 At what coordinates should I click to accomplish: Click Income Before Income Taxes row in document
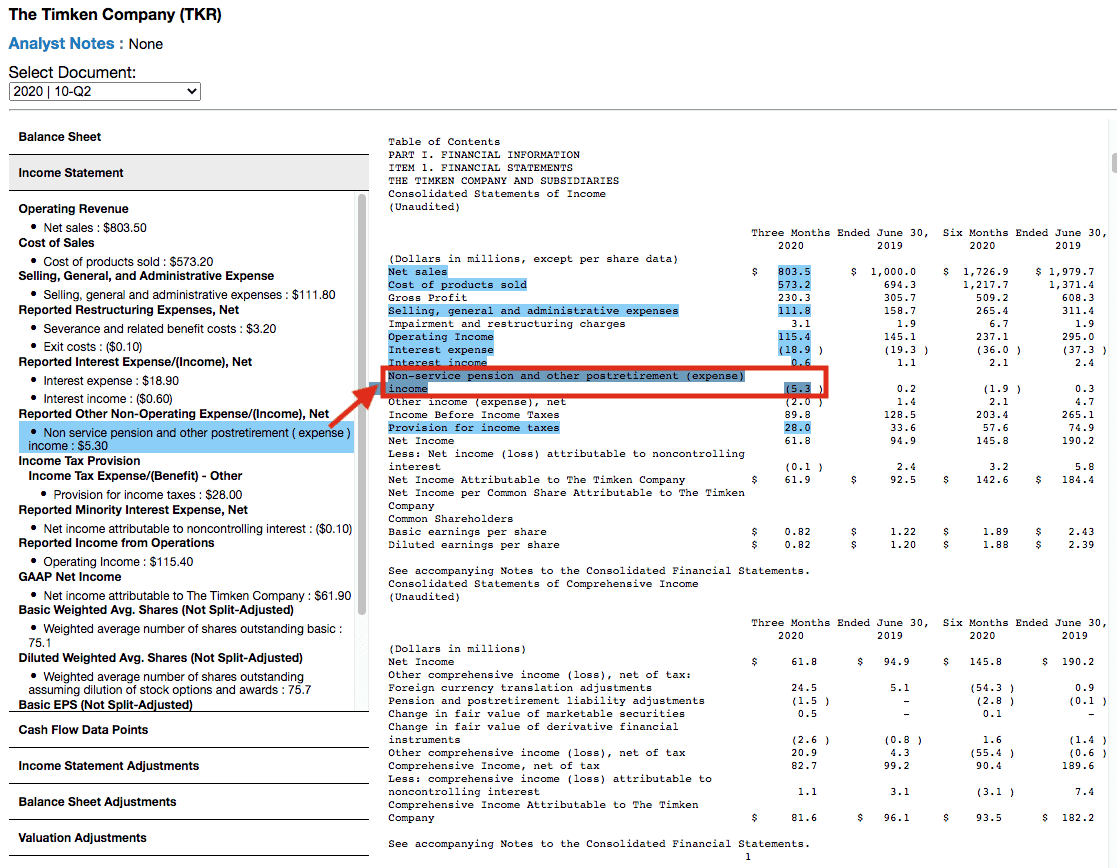[474, 415]
